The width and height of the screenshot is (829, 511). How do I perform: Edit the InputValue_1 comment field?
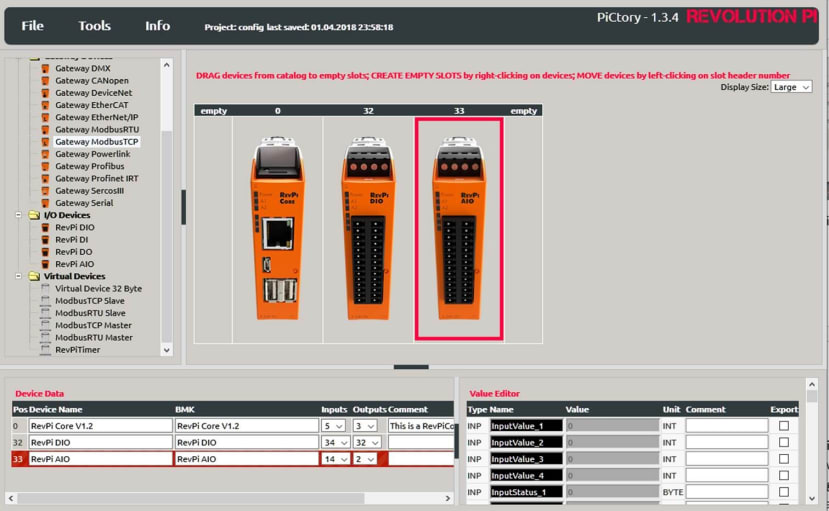(726, 426)
